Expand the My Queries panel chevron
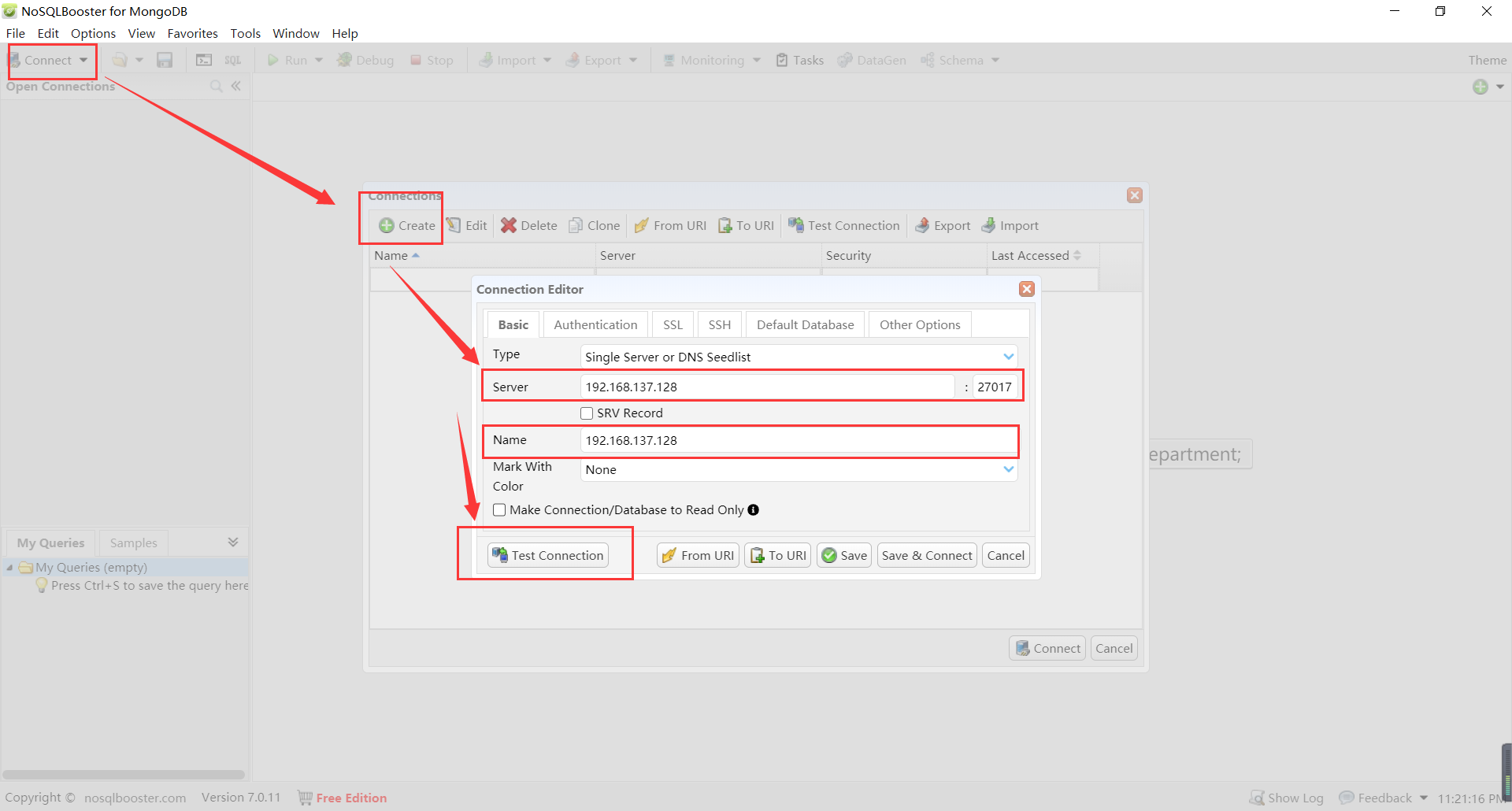 point(233,542)
